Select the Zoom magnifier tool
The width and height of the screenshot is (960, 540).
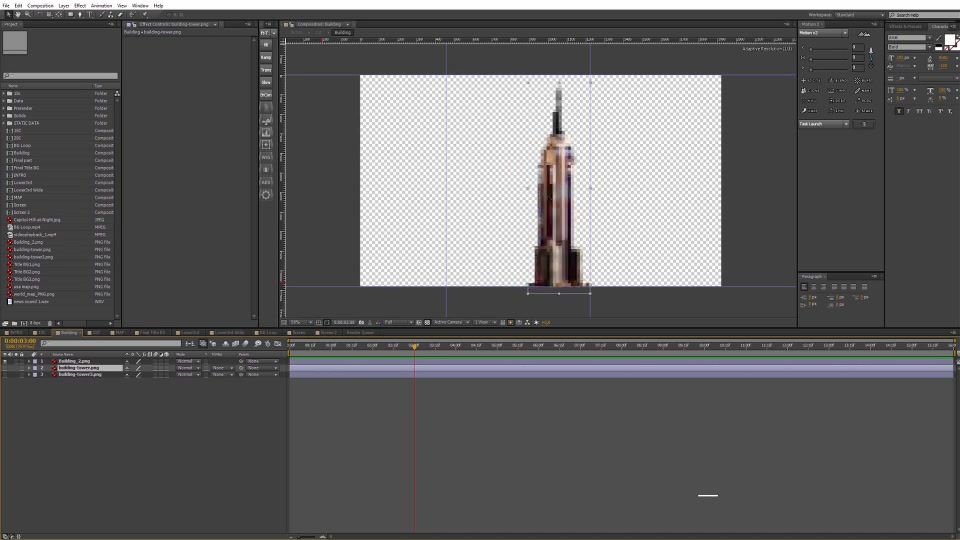28,15
